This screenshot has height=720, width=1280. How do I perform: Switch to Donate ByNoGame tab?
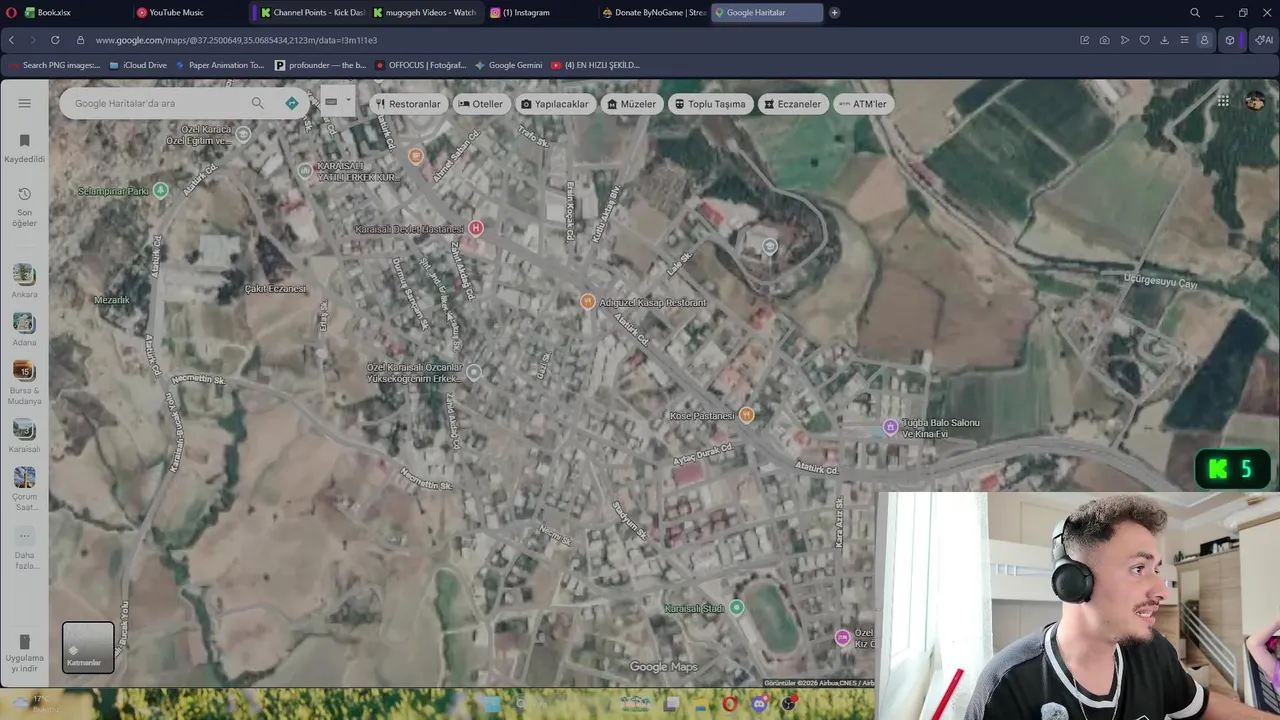coord(654,13)
